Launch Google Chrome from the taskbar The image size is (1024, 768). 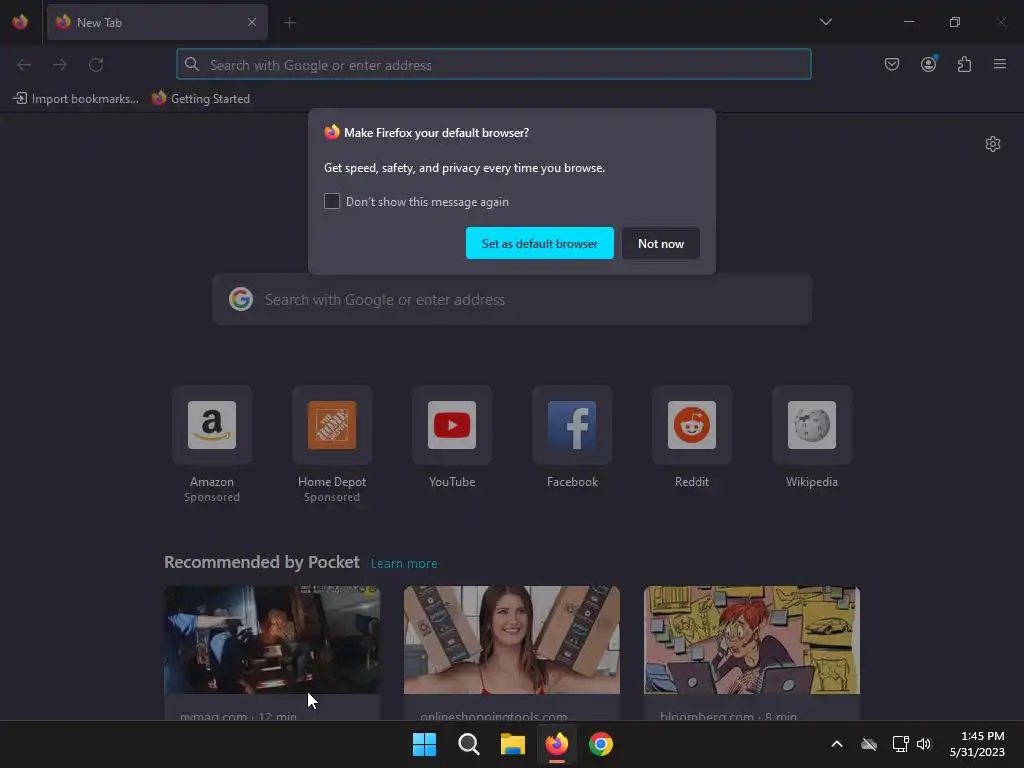click(601, 744)
